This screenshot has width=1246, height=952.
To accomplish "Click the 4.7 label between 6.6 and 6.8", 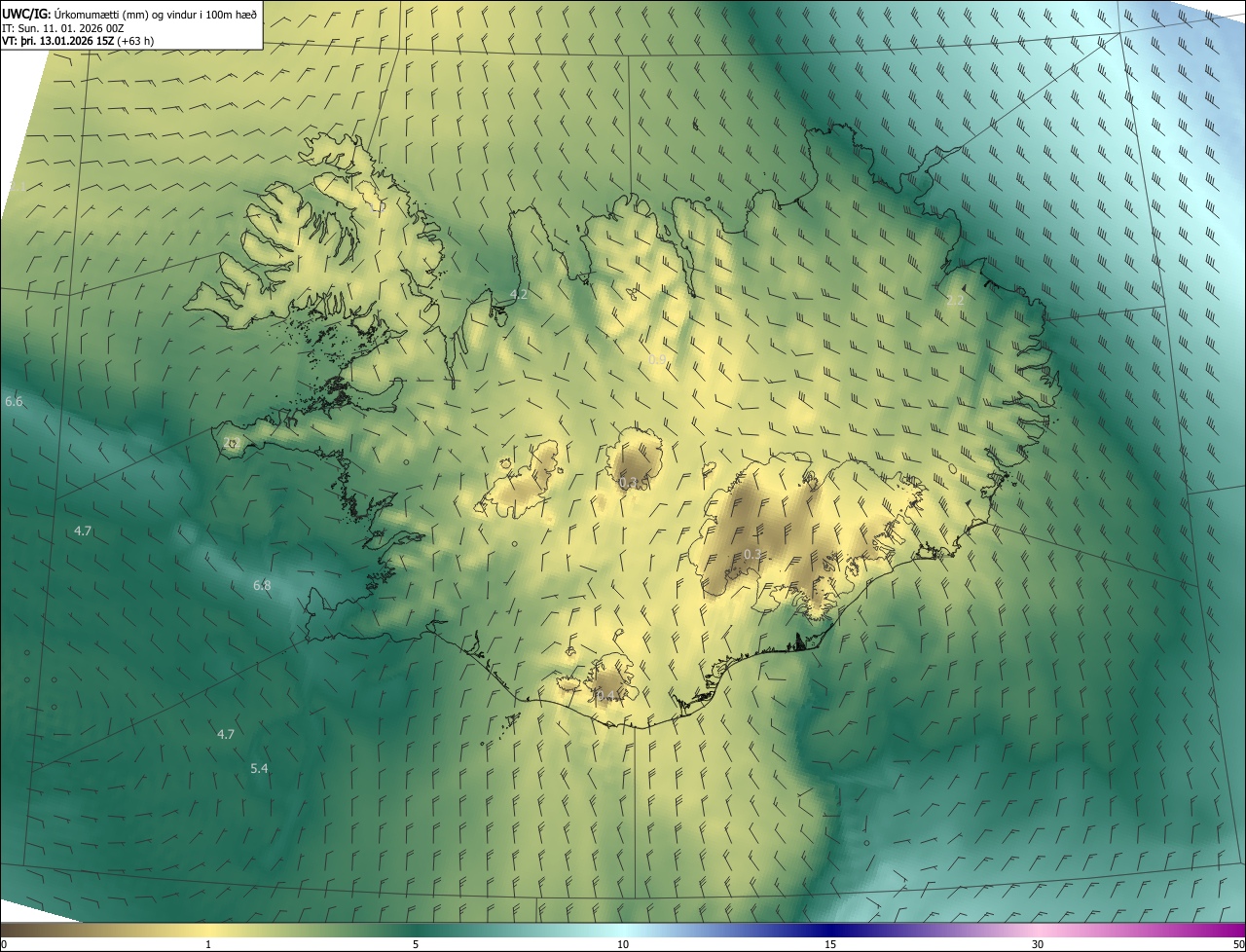I will (83, 531).
